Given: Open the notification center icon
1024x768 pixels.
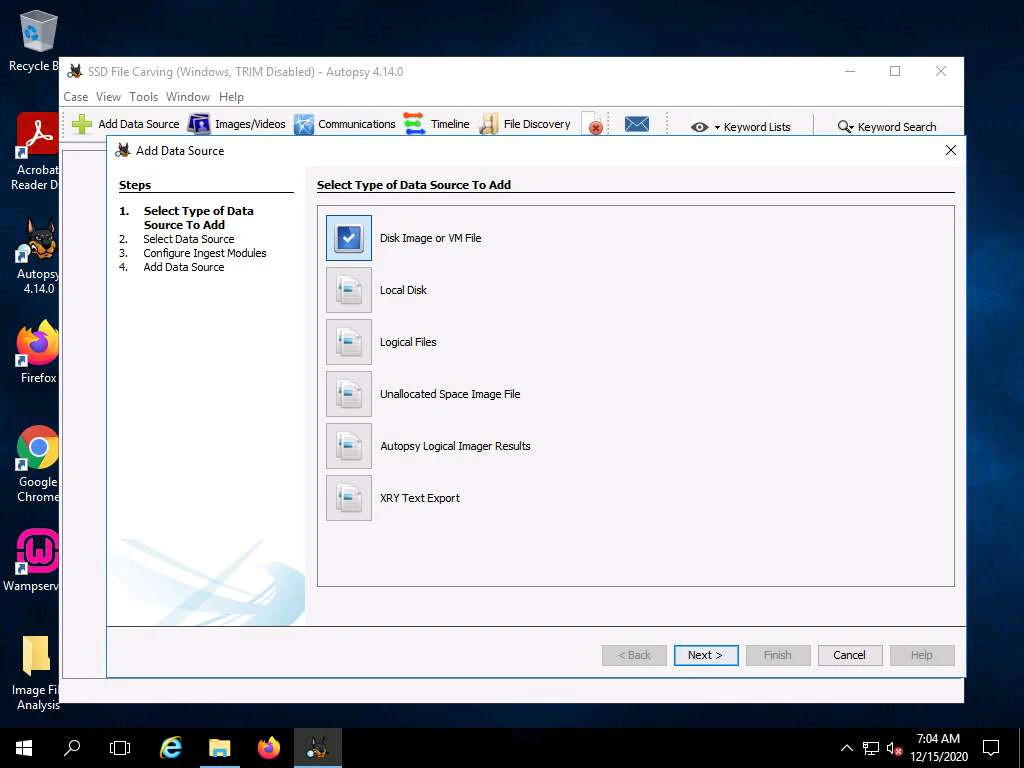Looking at the screenshot, I should pyautogui.click(x=991, y=748).
